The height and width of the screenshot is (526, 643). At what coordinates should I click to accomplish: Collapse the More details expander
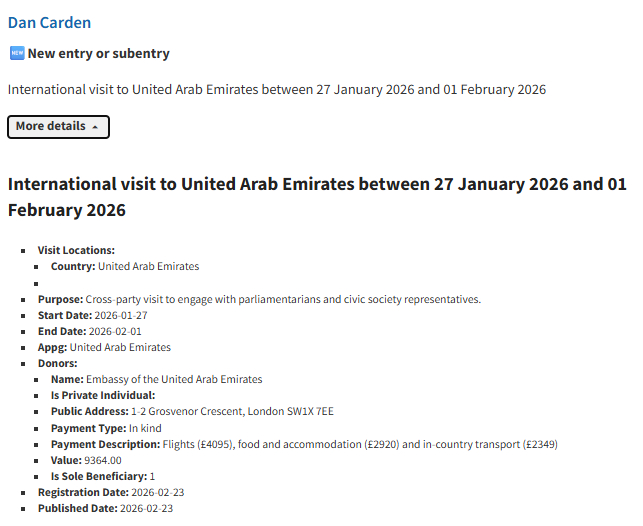[58, 127]
